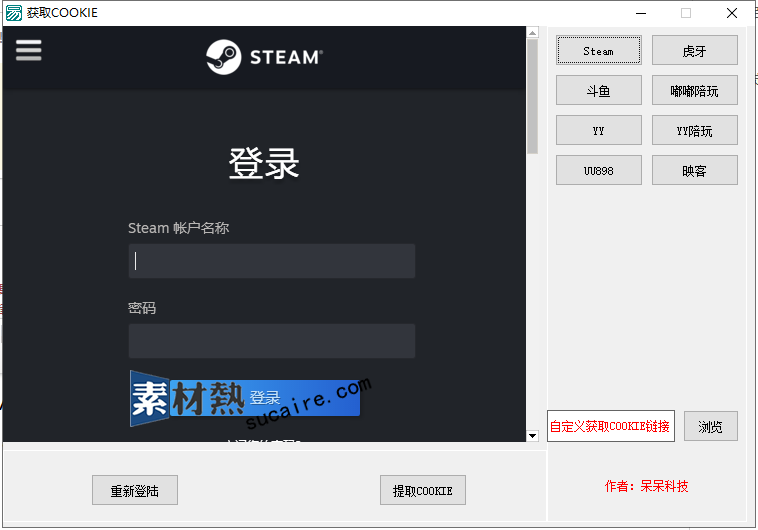
Task: Click the scrollbar down arrow
Action: (532, 436)
